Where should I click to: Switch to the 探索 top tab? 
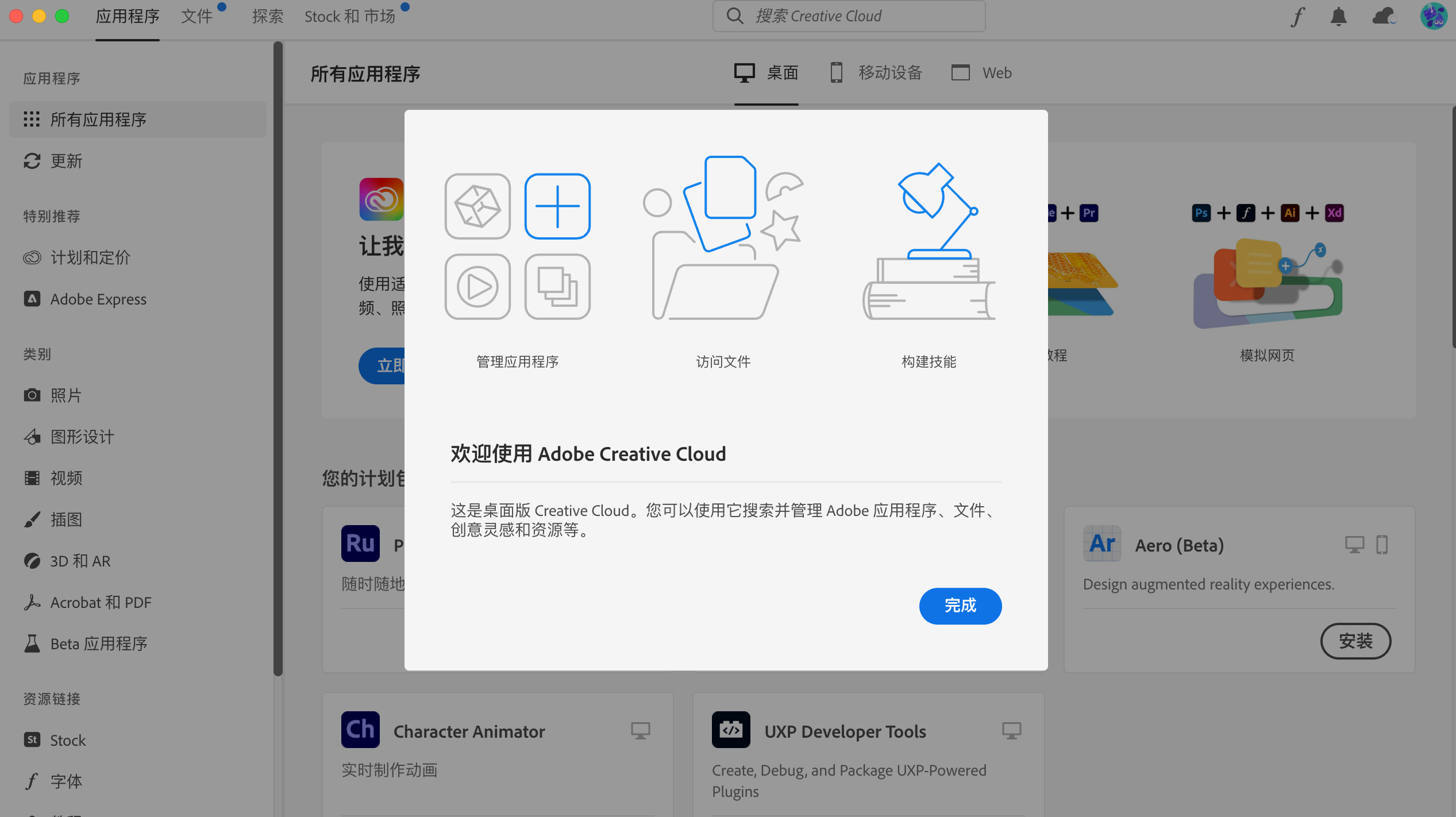[x=268, y=16]
